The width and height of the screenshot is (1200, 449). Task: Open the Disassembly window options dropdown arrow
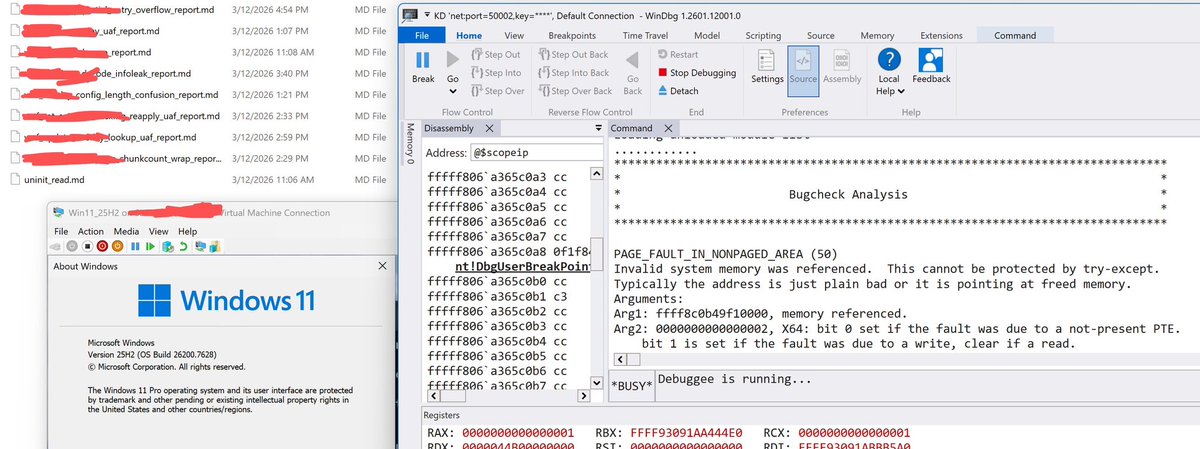(598, 128)
